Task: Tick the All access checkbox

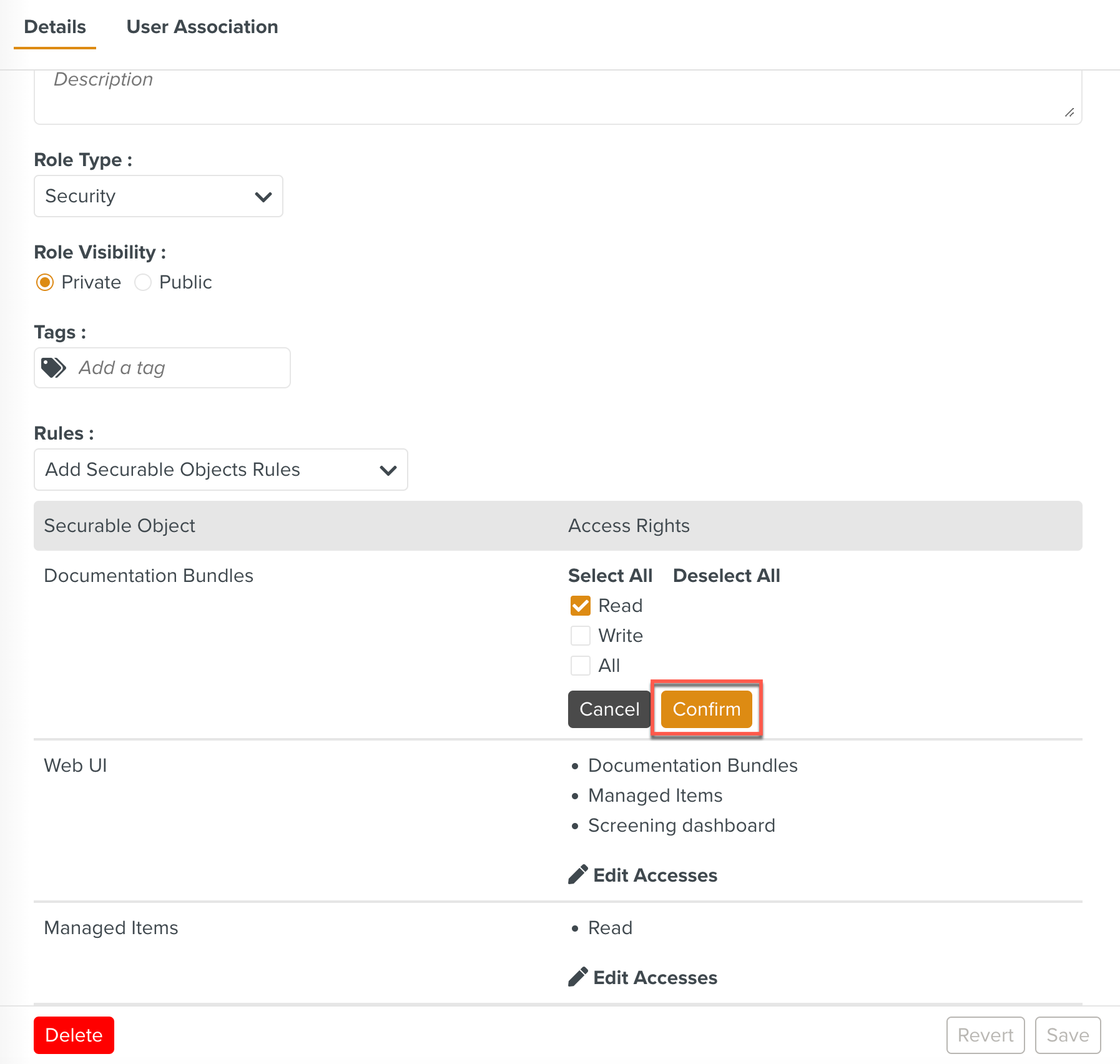Action: pos(580,666)
